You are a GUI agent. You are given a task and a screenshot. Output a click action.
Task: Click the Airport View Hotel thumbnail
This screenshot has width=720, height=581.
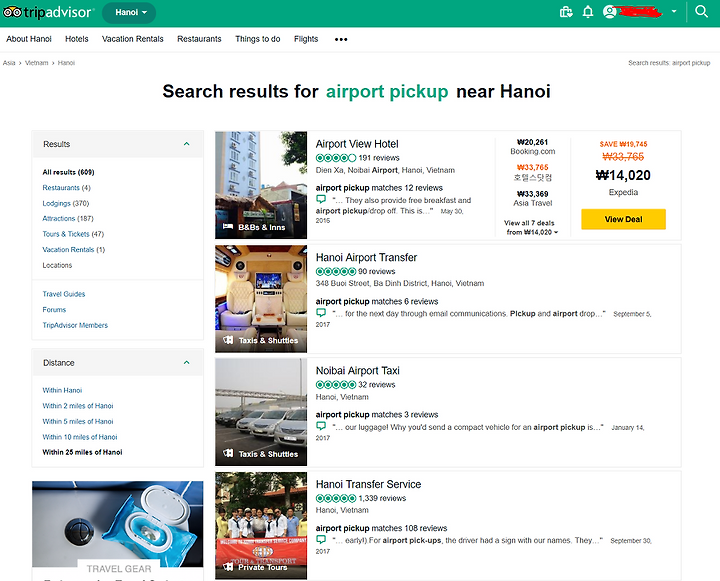(x=261, y=185)
